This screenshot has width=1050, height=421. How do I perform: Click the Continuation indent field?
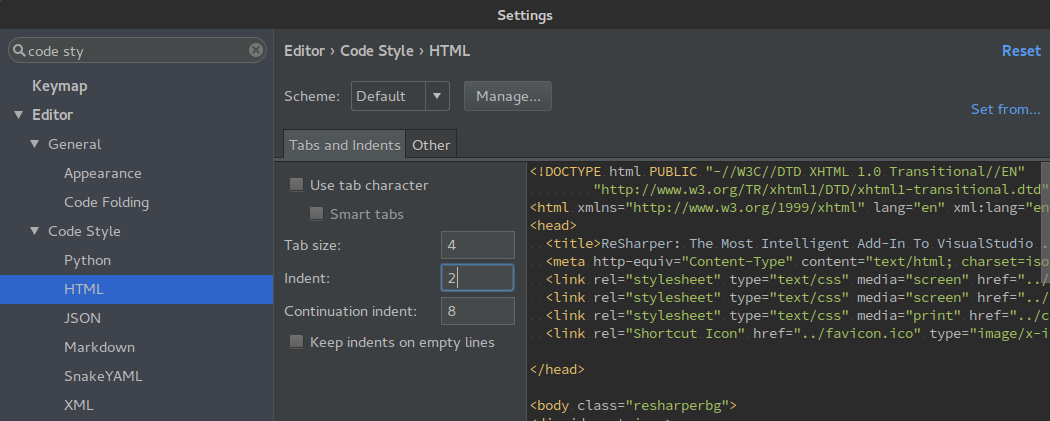(x=477, y=311)
